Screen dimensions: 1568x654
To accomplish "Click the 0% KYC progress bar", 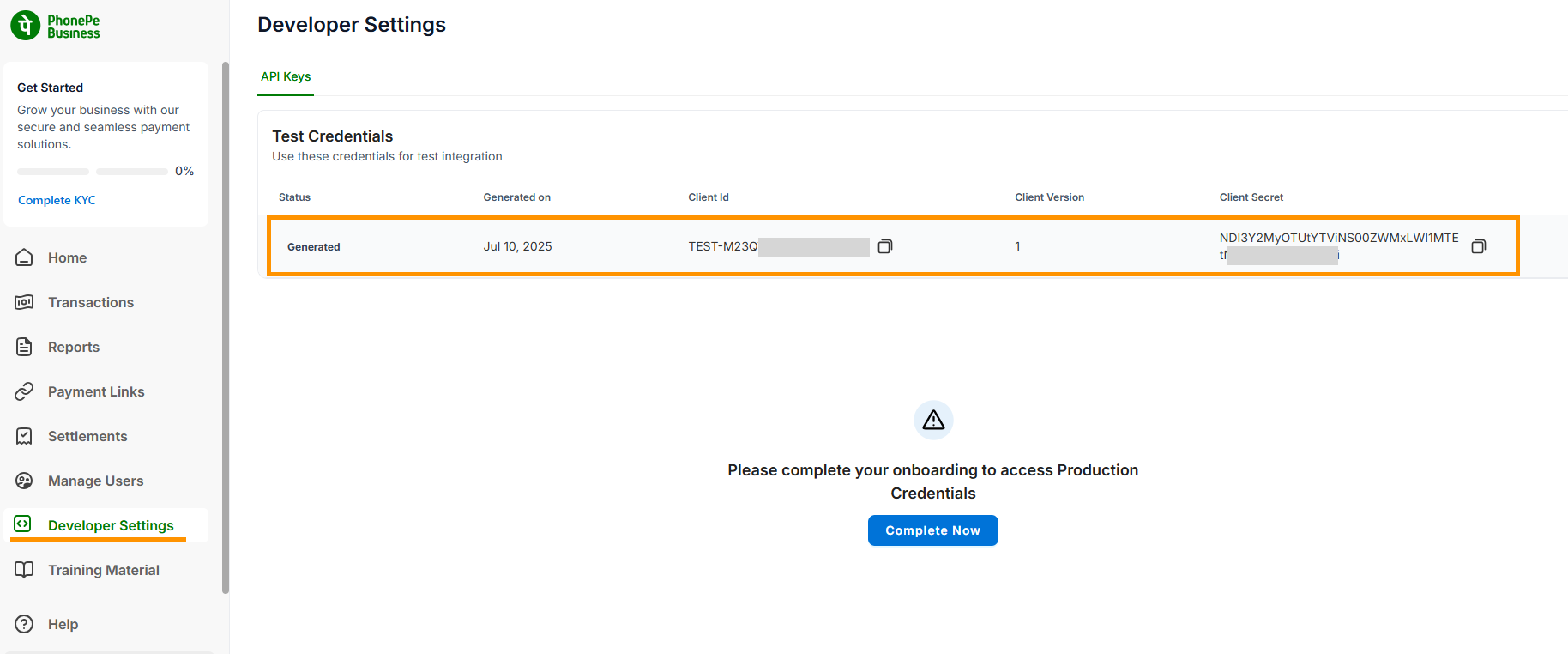I will point(93,172).
